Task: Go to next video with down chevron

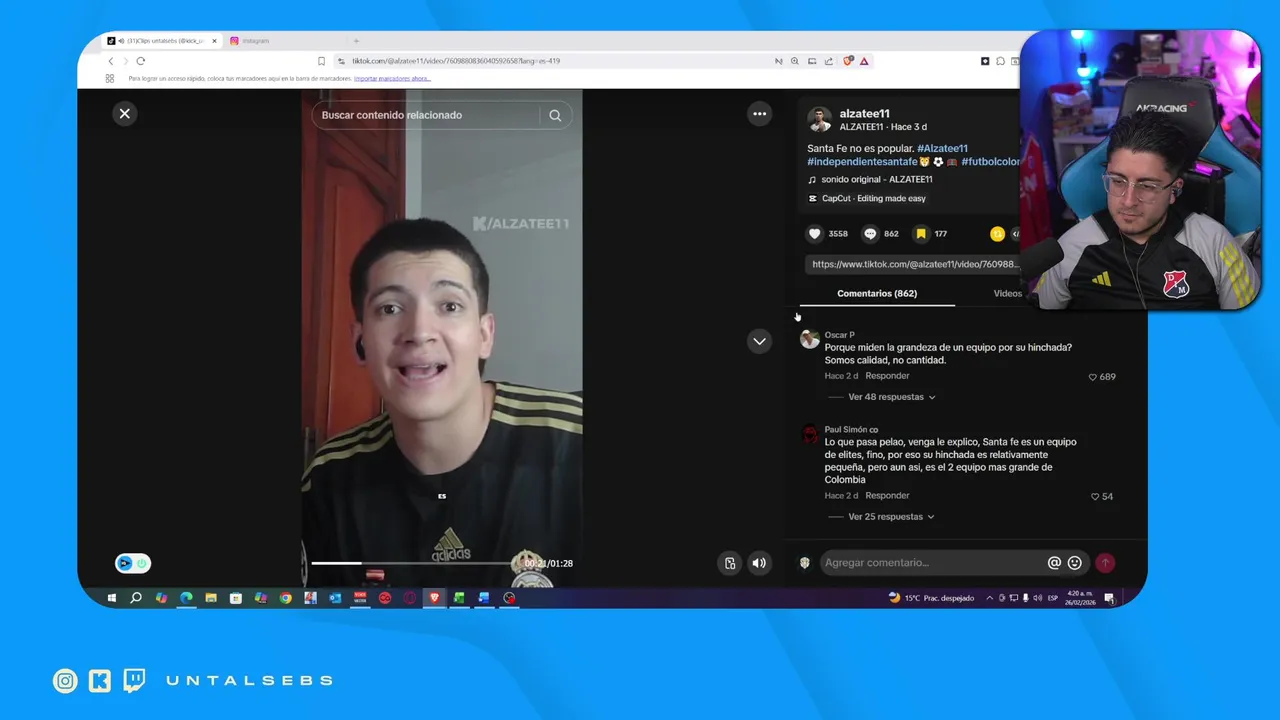Action: tap(760, 341)
